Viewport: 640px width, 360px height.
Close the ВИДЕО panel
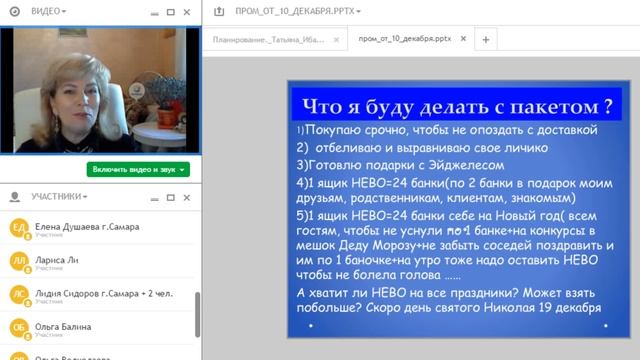[x=187, y=12]
